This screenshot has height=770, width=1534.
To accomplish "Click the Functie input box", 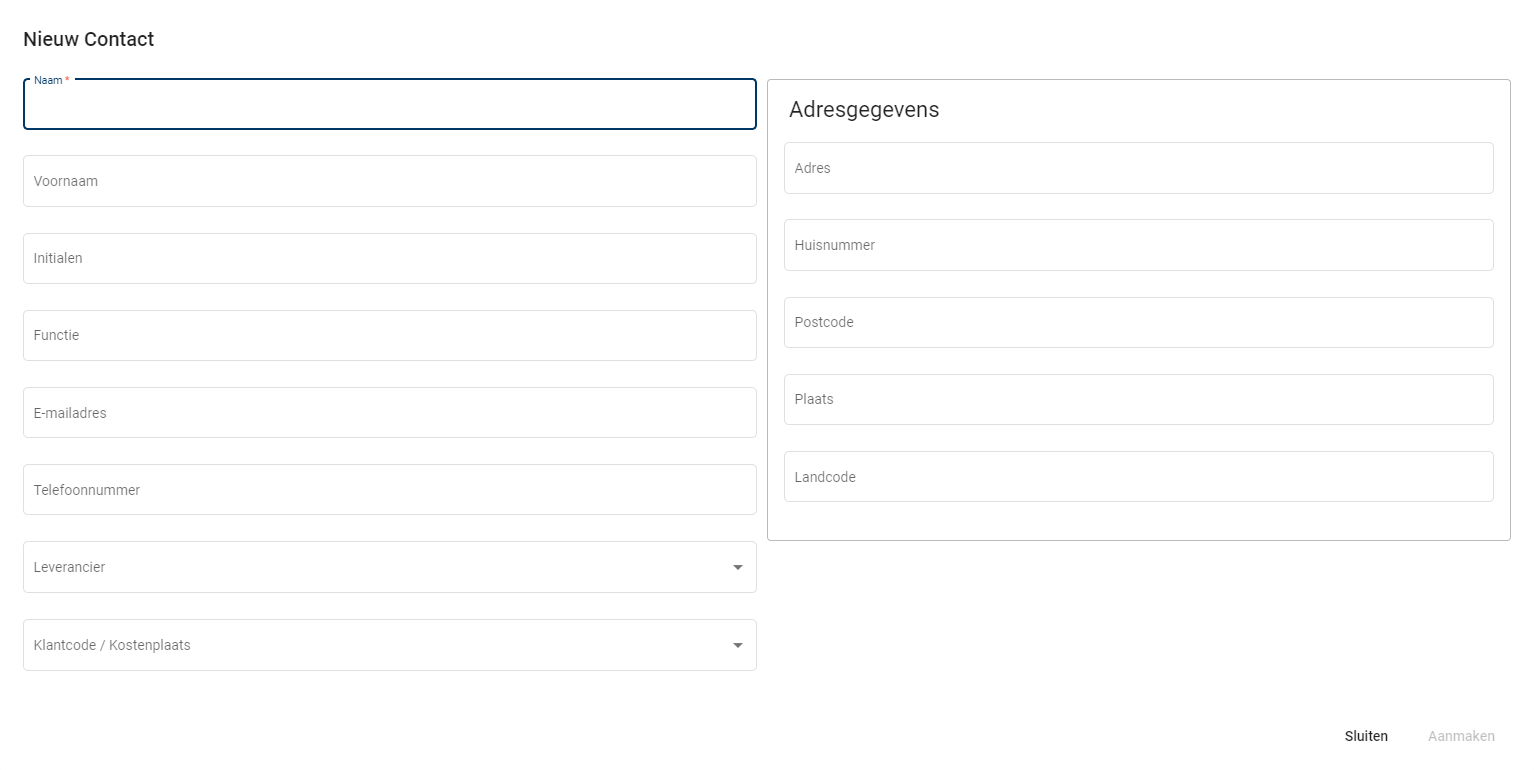I will [x=389, y=336].
